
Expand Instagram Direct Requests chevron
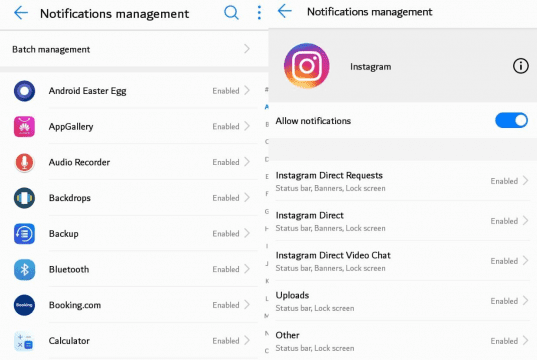click(x=525, y=181)
